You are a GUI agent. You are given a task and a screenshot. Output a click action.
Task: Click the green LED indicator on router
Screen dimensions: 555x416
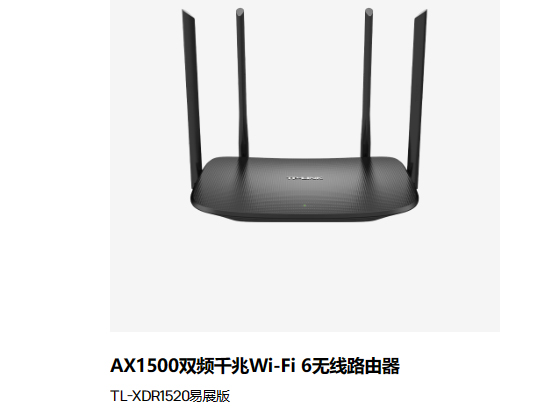304,205
